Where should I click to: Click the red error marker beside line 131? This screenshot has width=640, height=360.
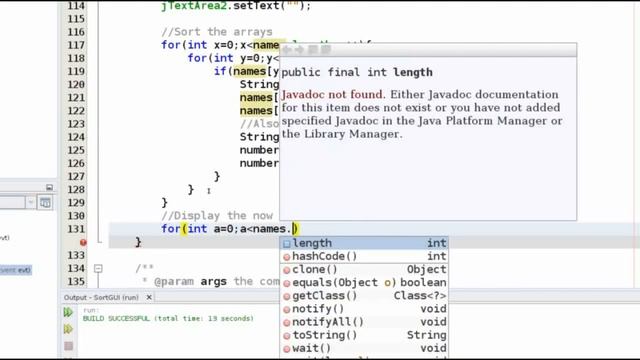(x=83, y=242)
